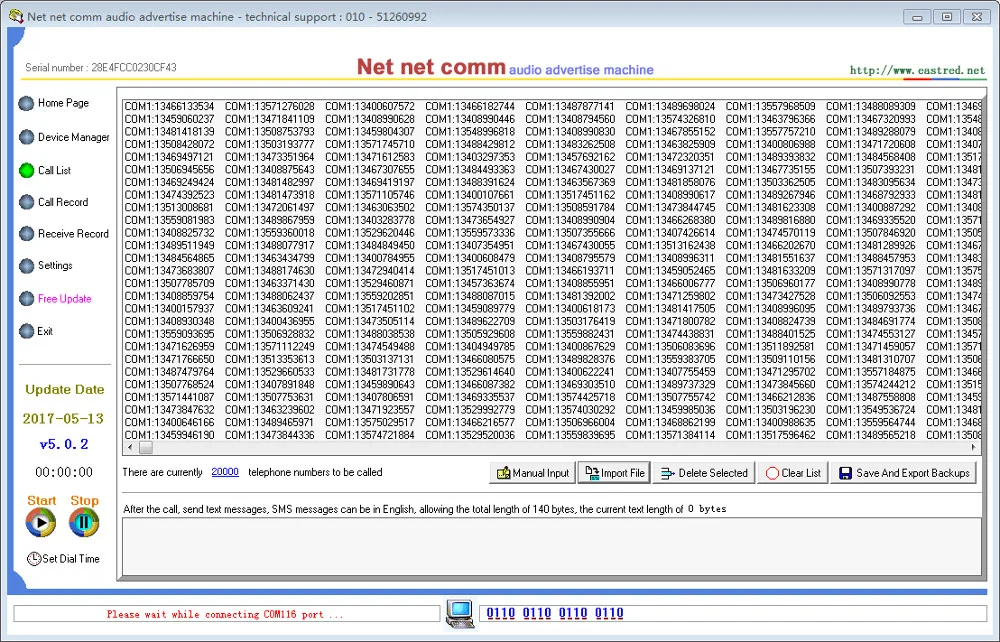
Task: Click the v5.0.2 version label
Action: point(64,444)
